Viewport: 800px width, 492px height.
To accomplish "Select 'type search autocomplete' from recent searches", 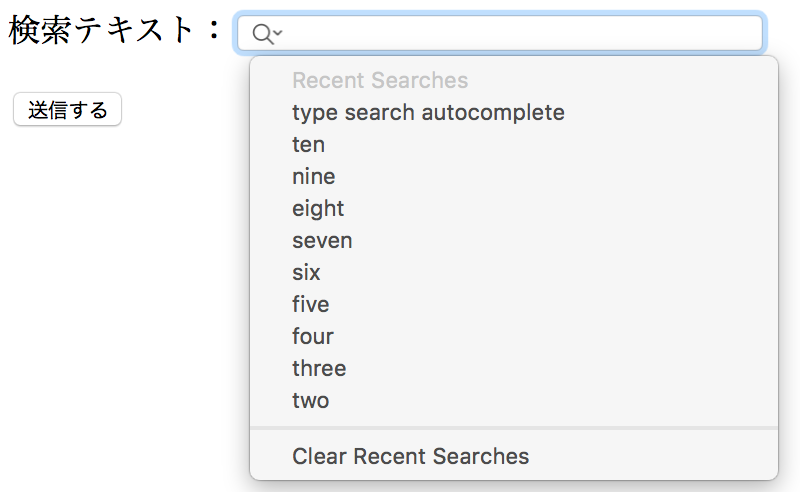I will click(x=428, y=112).
